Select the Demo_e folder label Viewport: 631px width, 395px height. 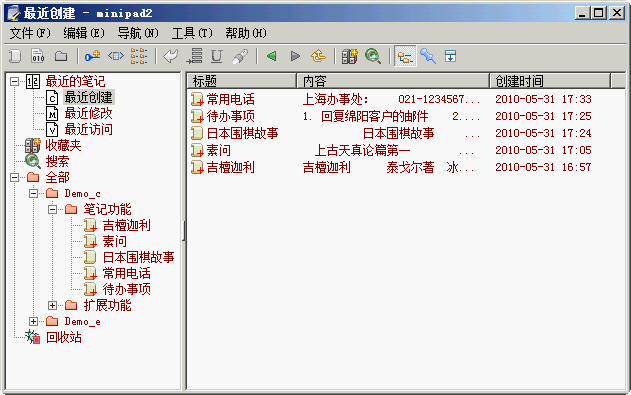click(x=82, y=321)
